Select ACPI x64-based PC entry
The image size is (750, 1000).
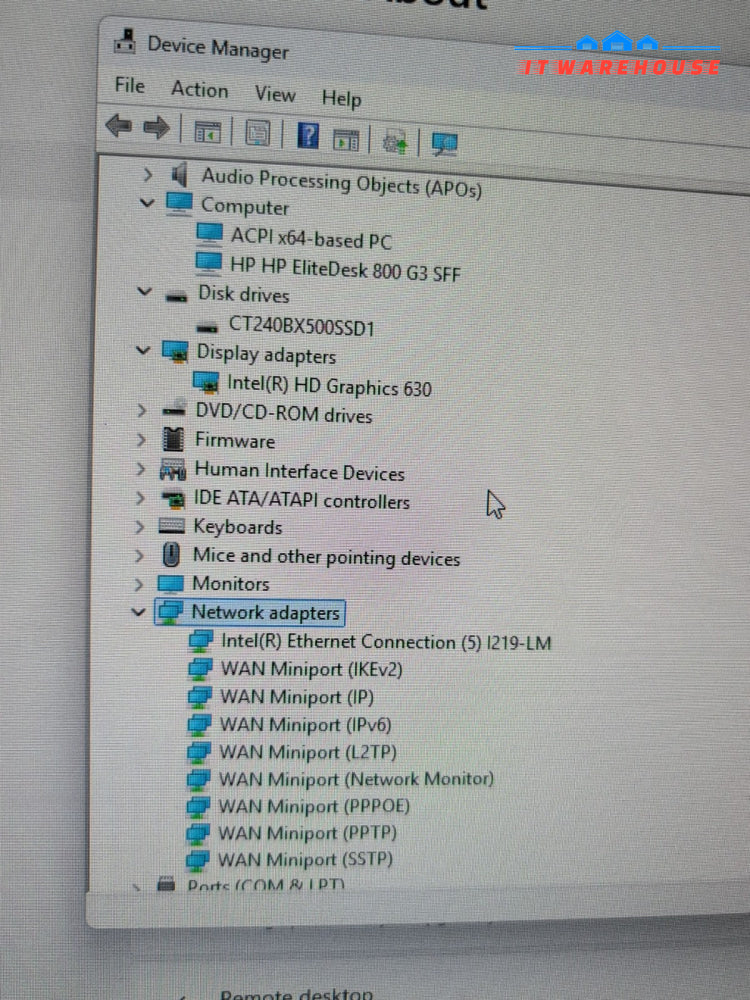tap(311, 238)
